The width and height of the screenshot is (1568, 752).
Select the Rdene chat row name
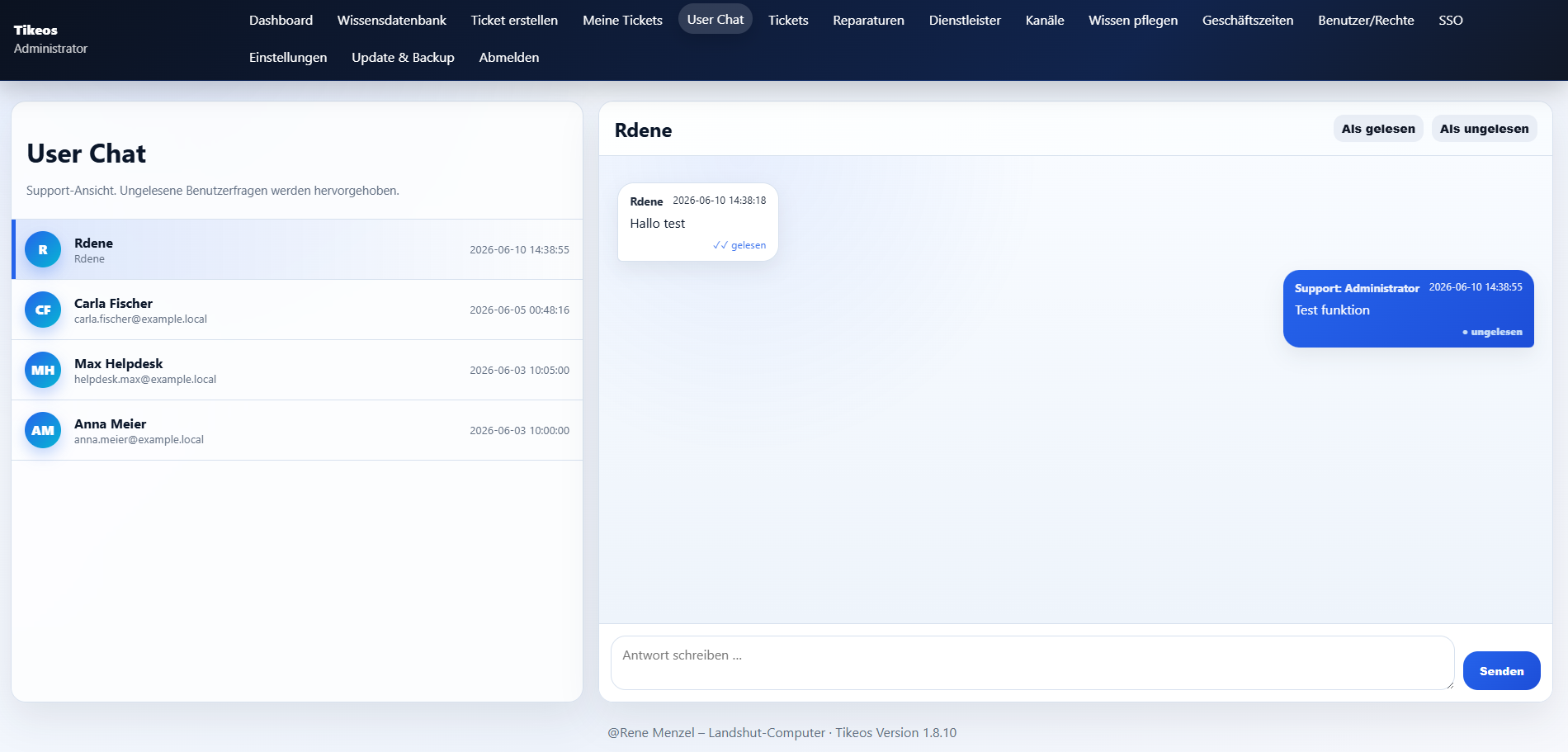[93, 243]
